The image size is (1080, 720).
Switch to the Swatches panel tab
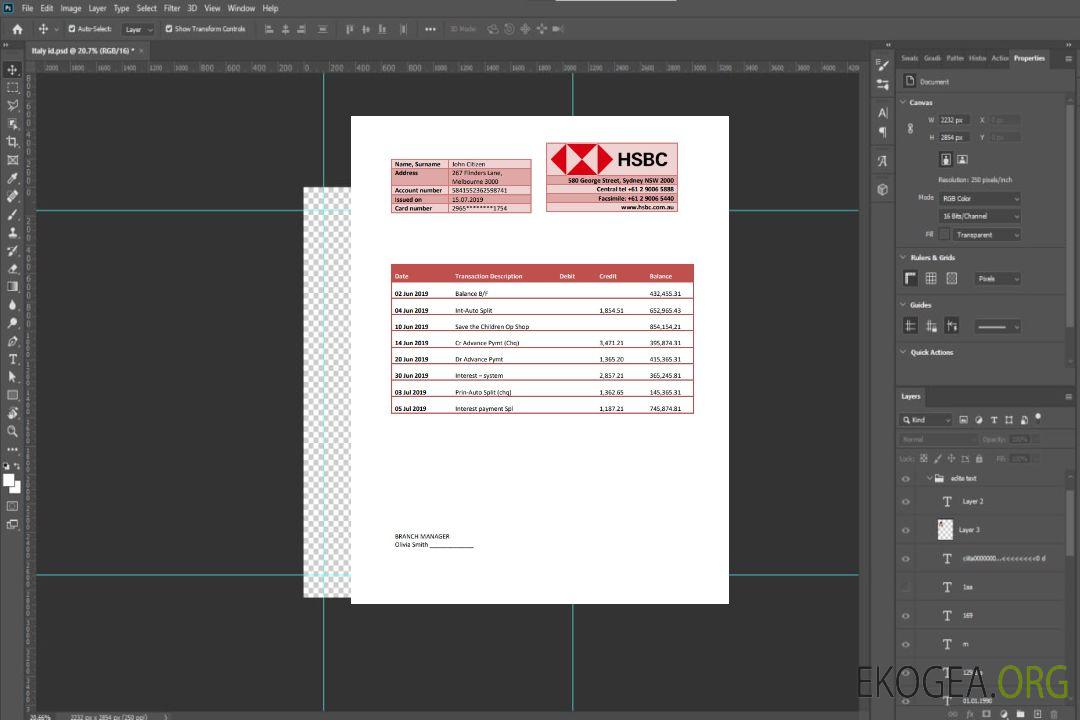click(910, 59)
